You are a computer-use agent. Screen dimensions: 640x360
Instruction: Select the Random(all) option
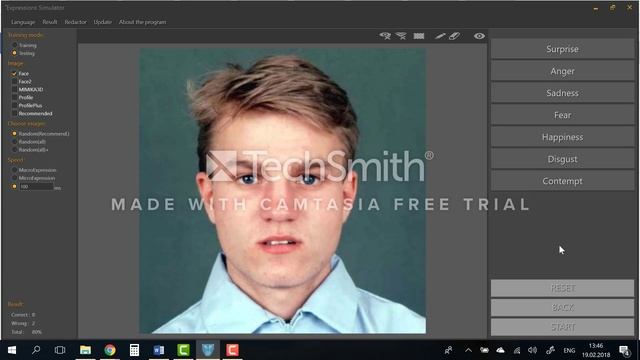pos(15,142)
